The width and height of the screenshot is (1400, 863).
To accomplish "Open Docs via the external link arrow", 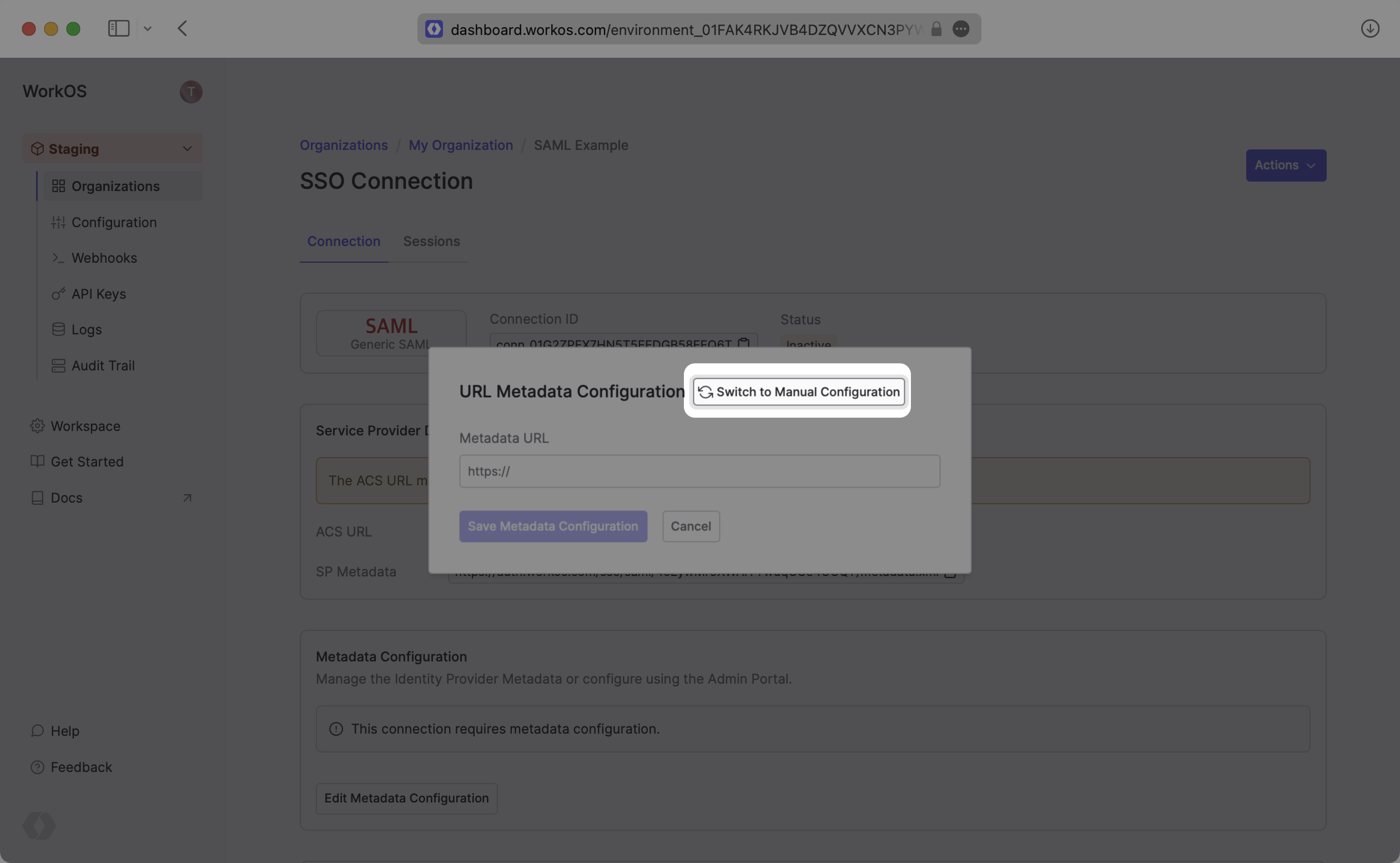I will 187,497.
